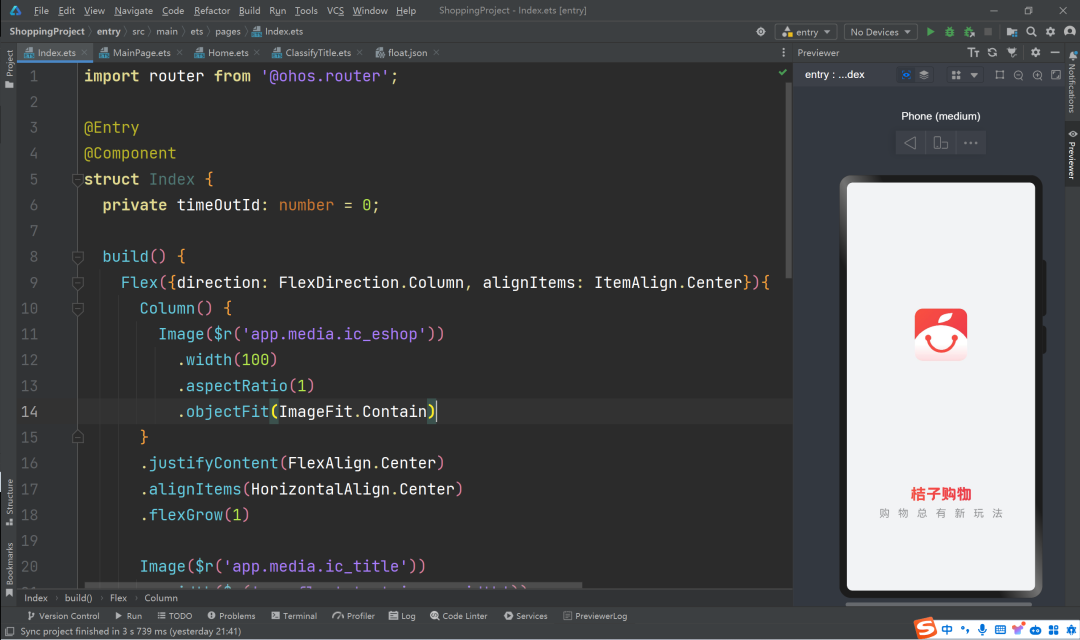This screenshot has width=1080, height=640.
Task: Close the Index.ets tab
Action: pos(84,52)
